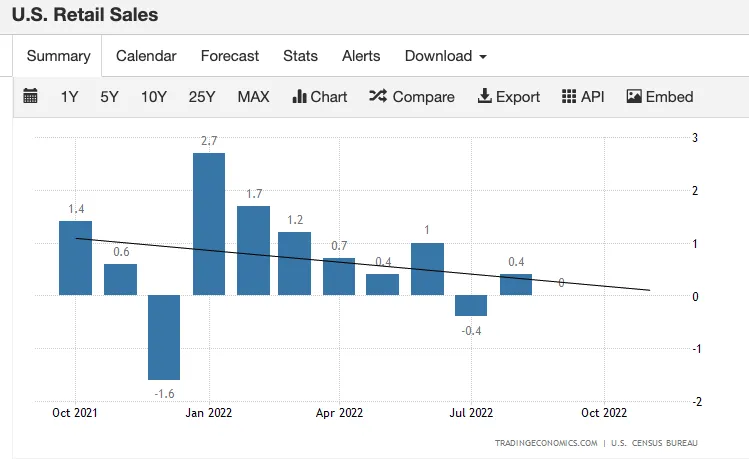The height and width of the screenshot is (459, 749).
Task: Pick the 25Y time range
Action: pyautogui.click(x=202, y=97)
